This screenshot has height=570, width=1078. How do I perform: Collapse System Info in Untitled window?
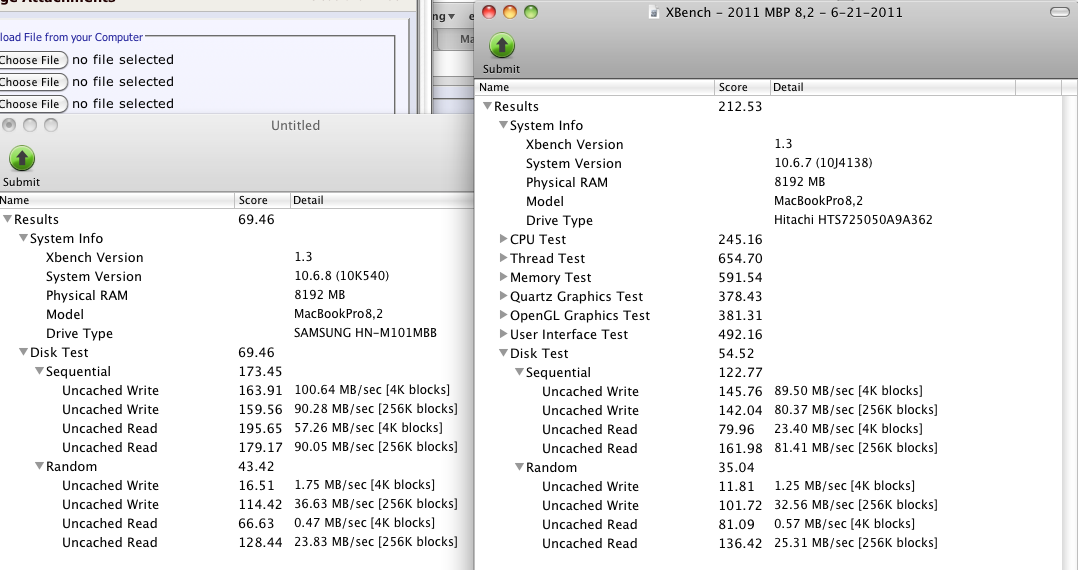23,238
